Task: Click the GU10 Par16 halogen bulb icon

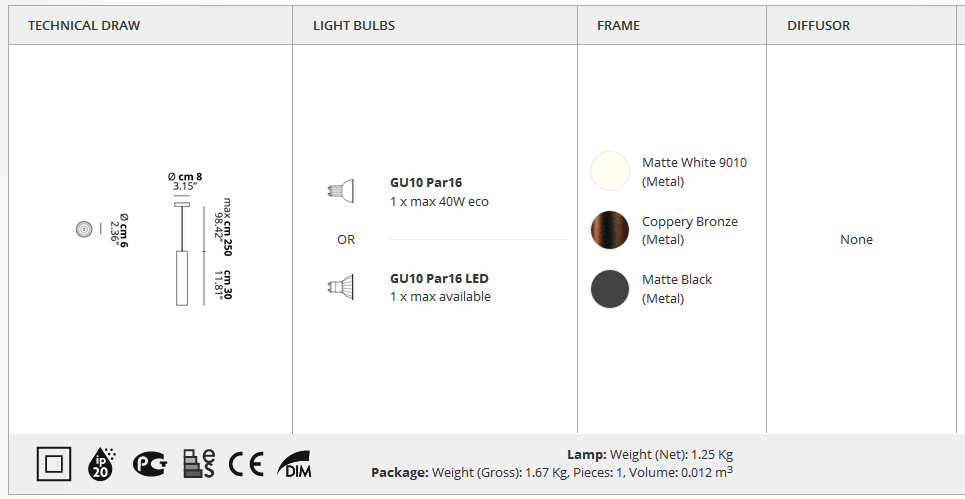Action: click(x=340, y=191)
